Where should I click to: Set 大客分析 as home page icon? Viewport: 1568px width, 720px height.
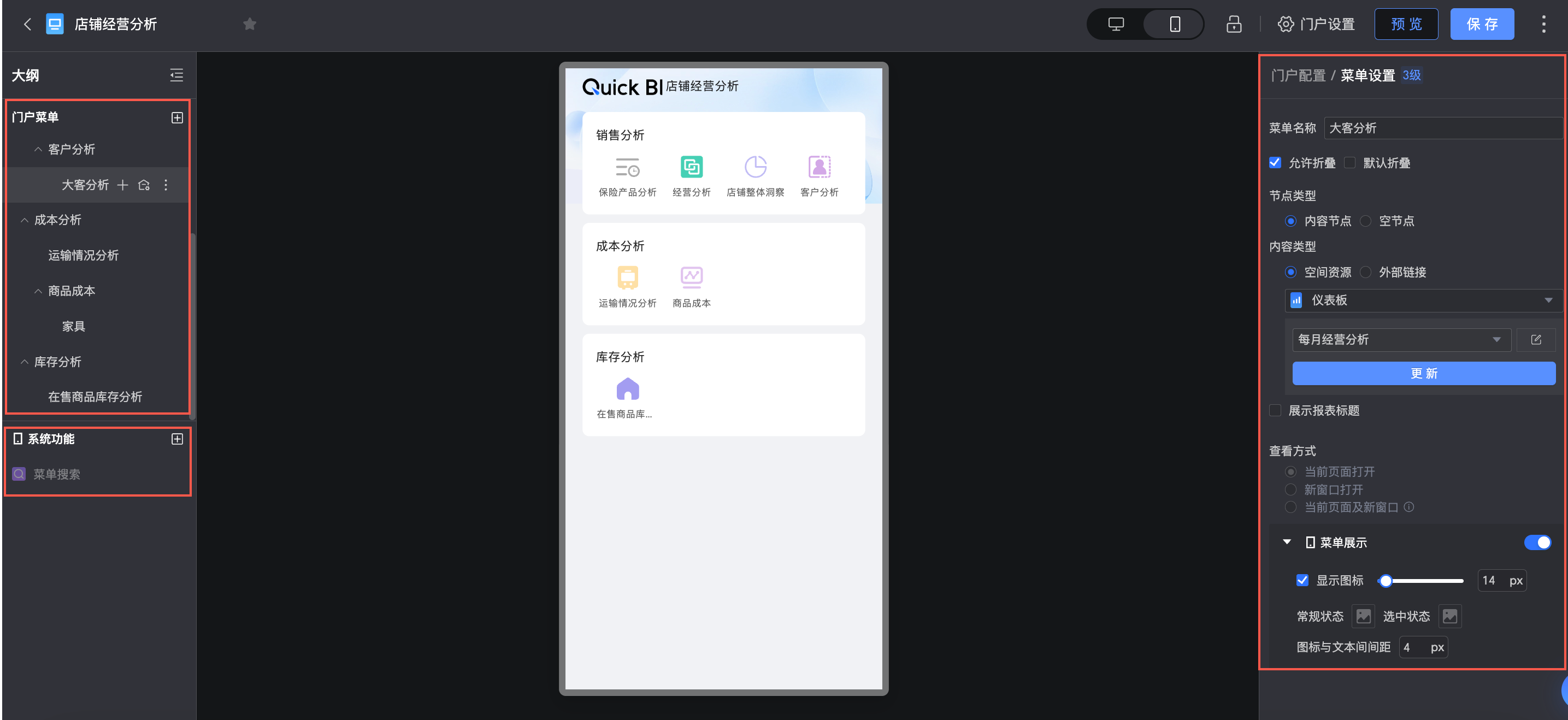coord(144,185)
